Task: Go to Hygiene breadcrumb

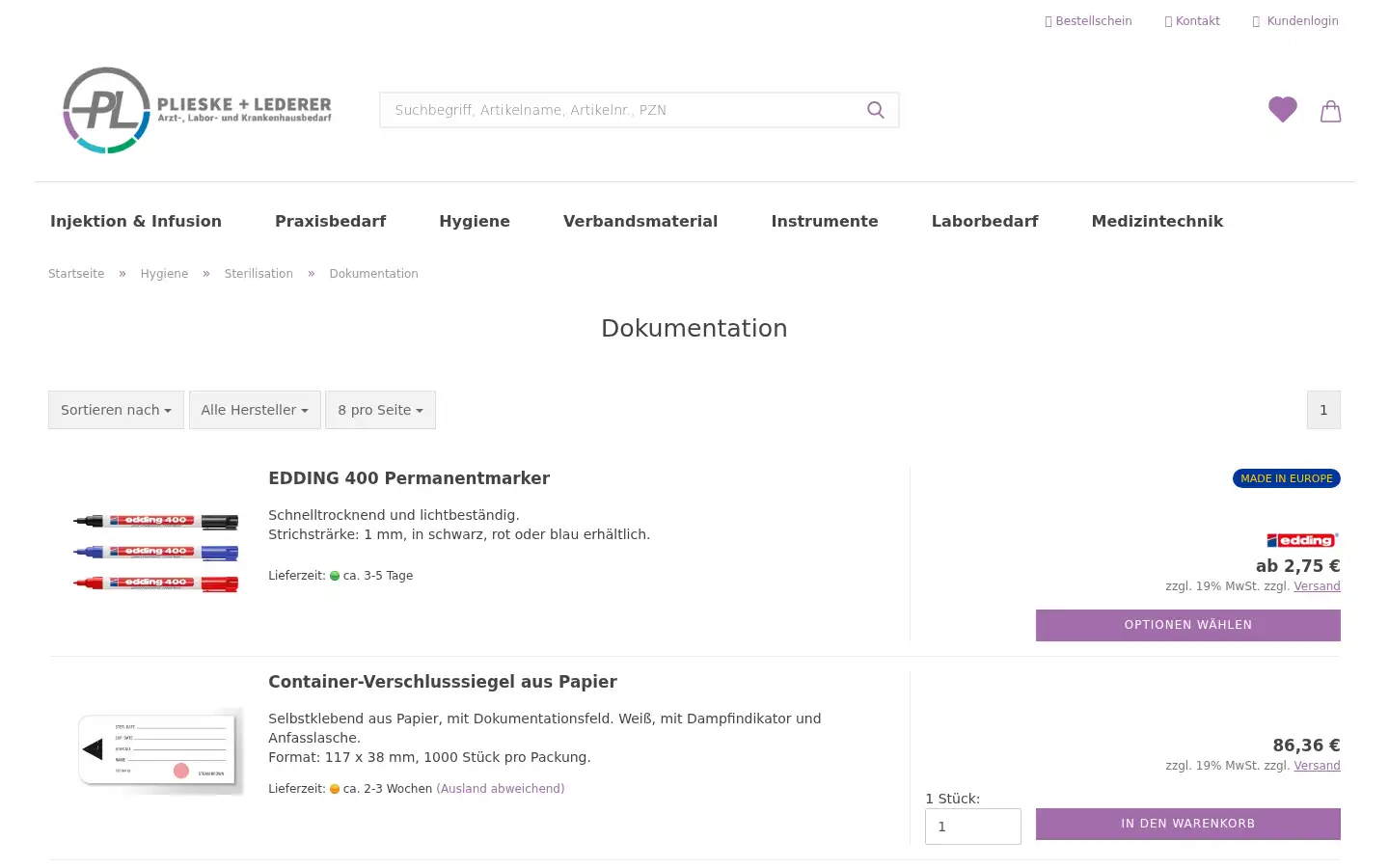Action: [164, 274]
